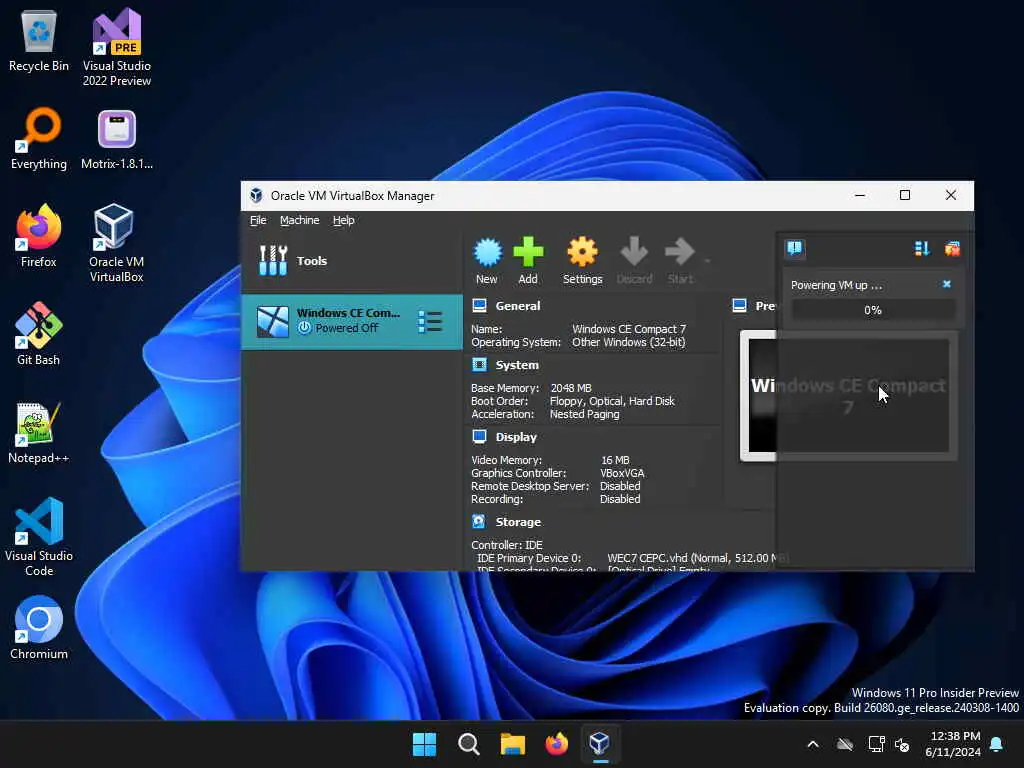Open the notifications bell icon
1024x768 pixels.
tap(997, 744)
